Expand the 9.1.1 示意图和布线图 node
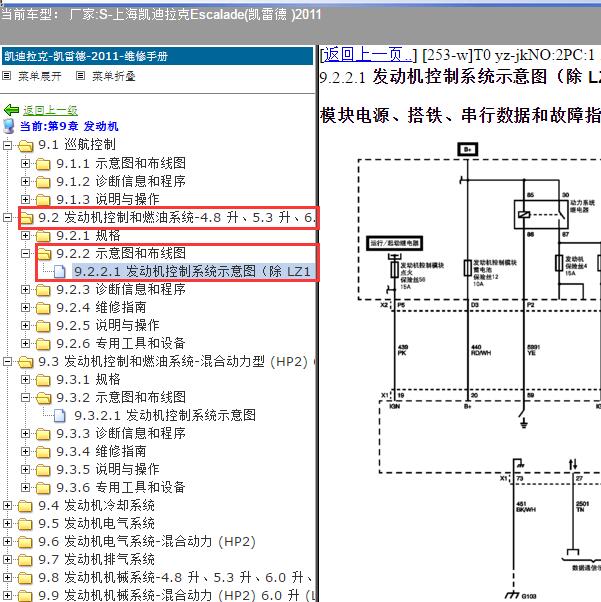The image size is (601, 602). [25, 164]
